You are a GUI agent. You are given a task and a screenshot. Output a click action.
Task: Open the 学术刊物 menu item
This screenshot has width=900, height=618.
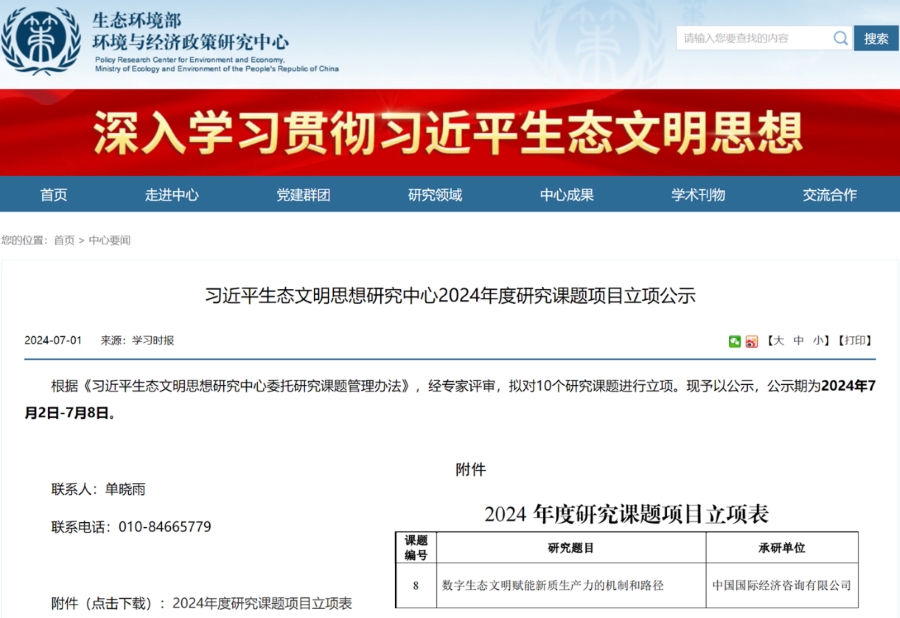coord(698,195)
